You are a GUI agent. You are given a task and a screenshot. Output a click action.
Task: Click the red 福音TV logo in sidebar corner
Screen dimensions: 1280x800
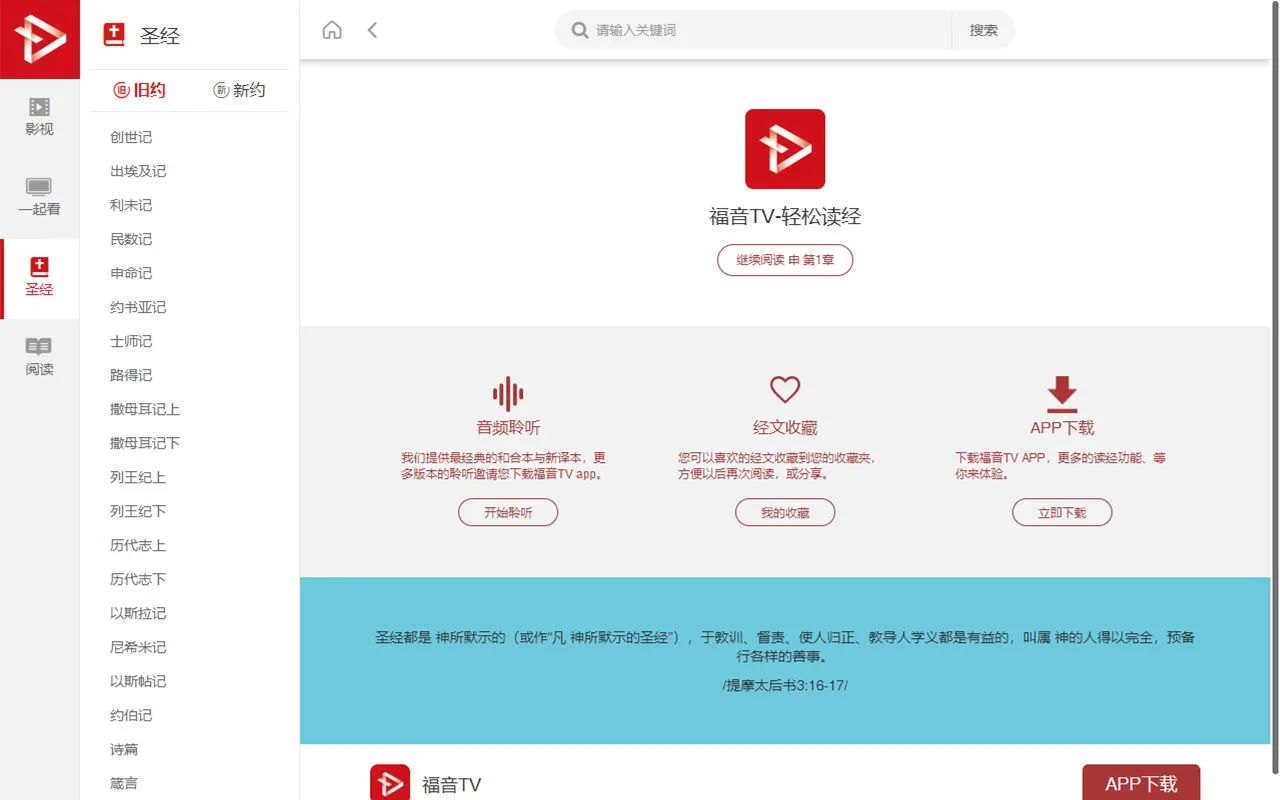point(40,39)
